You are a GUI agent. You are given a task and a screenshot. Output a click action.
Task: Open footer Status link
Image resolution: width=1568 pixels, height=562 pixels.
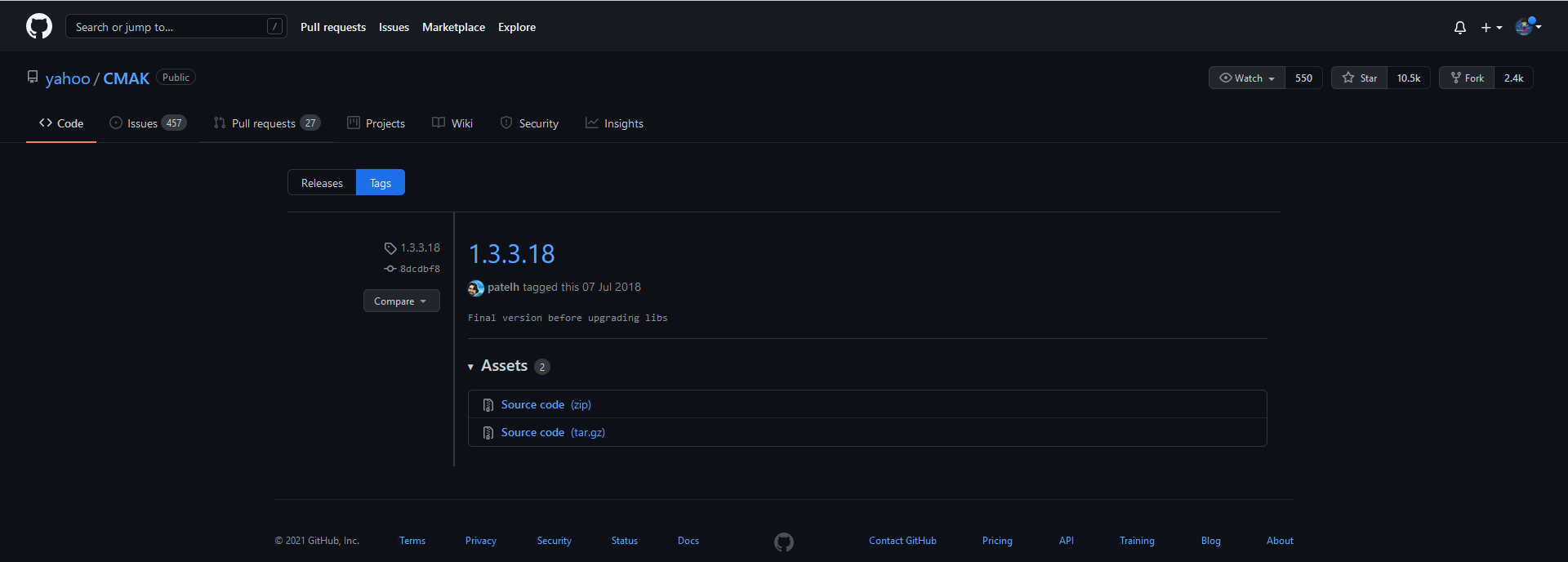(625, 541)
